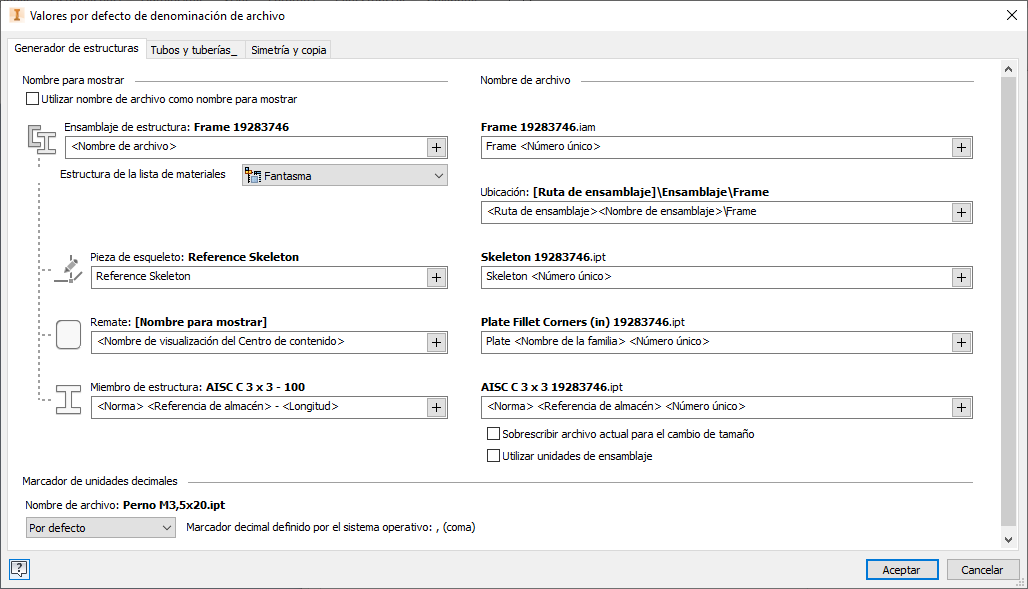Screen dimensions: 1028x589
Task: Click plus icon for Miembro de estructura field
Action: tap(437, 407)
